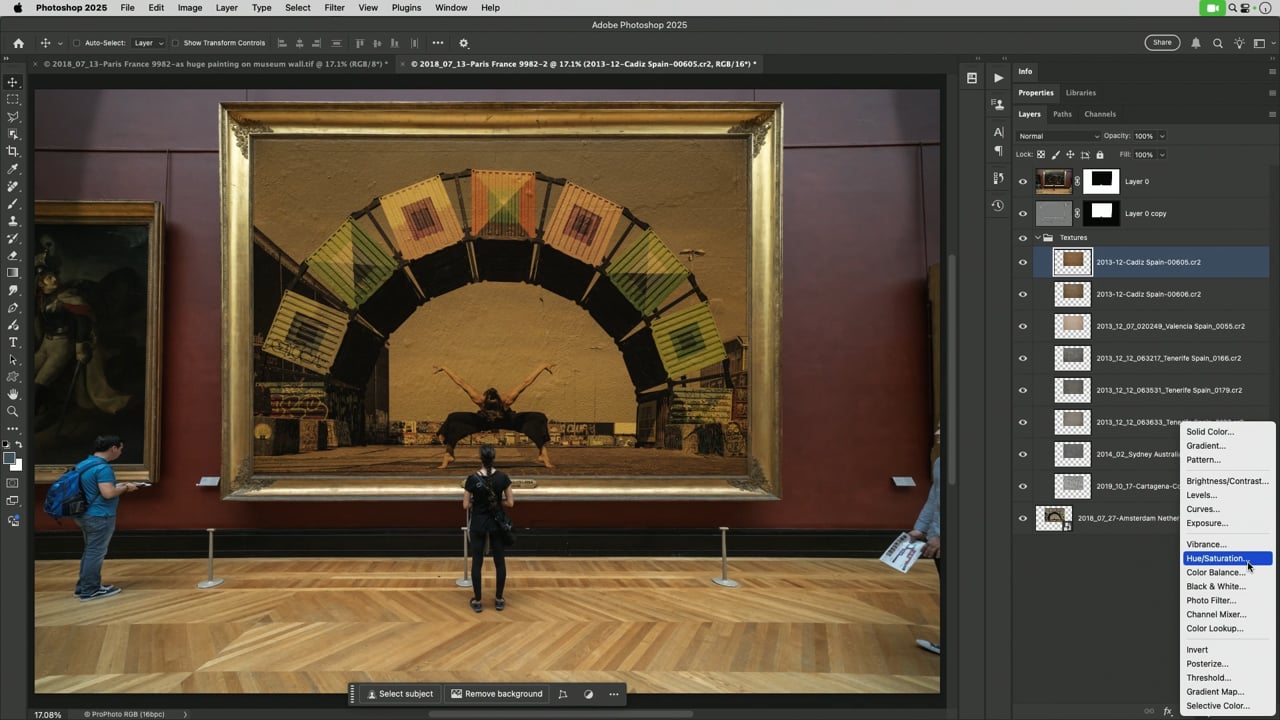Hide Tenerife Spain_0166.cr2 layer visibility
The image size is (1280, 720).
click(x=1022, y=358)
